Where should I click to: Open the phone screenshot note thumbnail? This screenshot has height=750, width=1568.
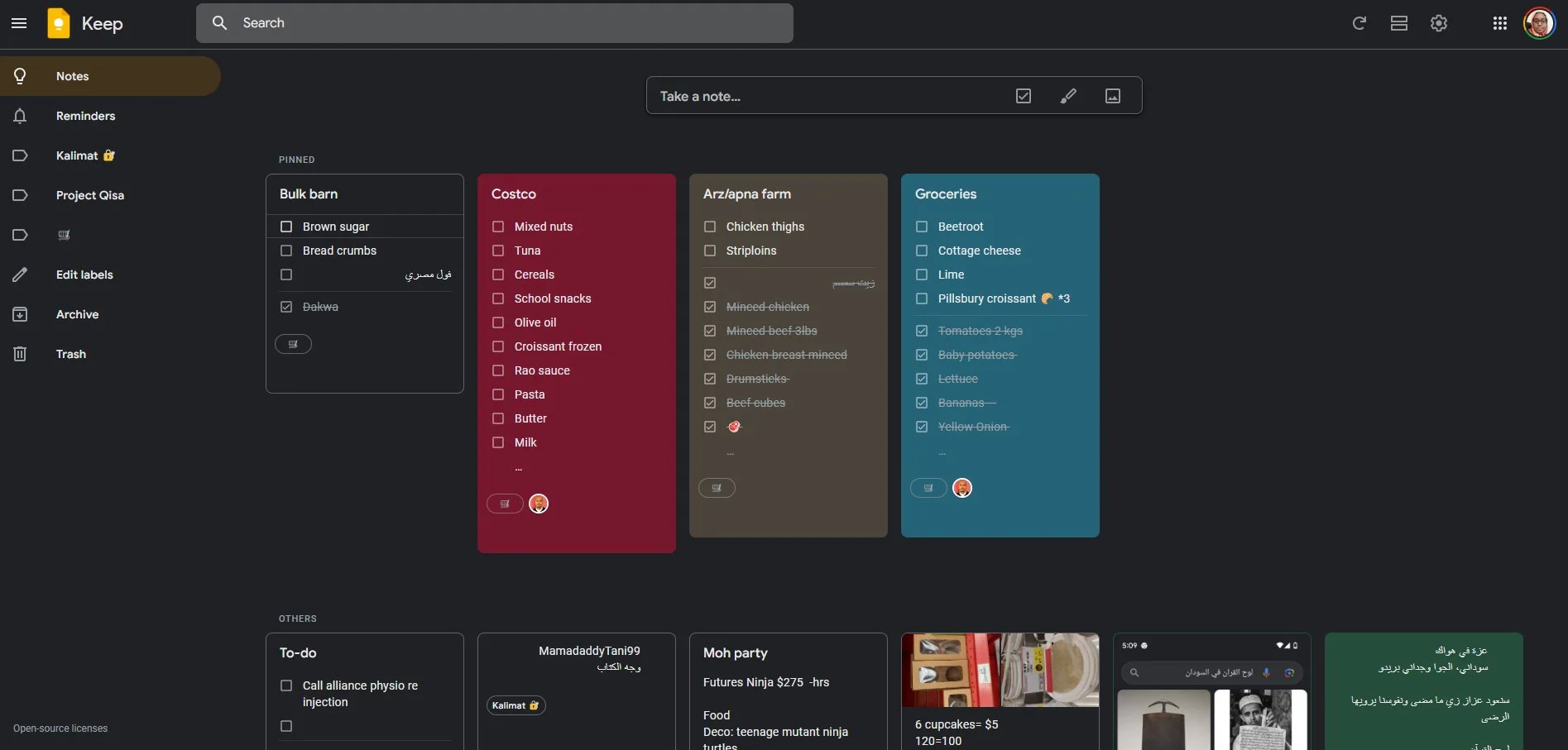click(1212, 691)
